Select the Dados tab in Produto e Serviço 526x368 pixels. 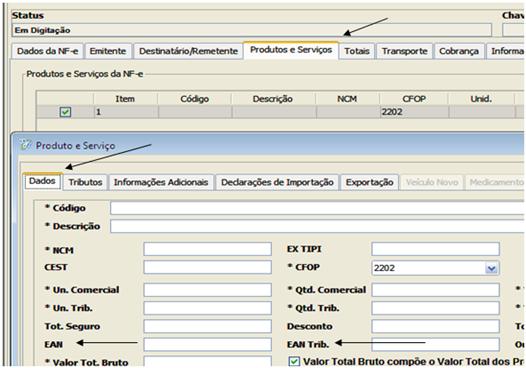pyautogui.click(x=42, y=181)
